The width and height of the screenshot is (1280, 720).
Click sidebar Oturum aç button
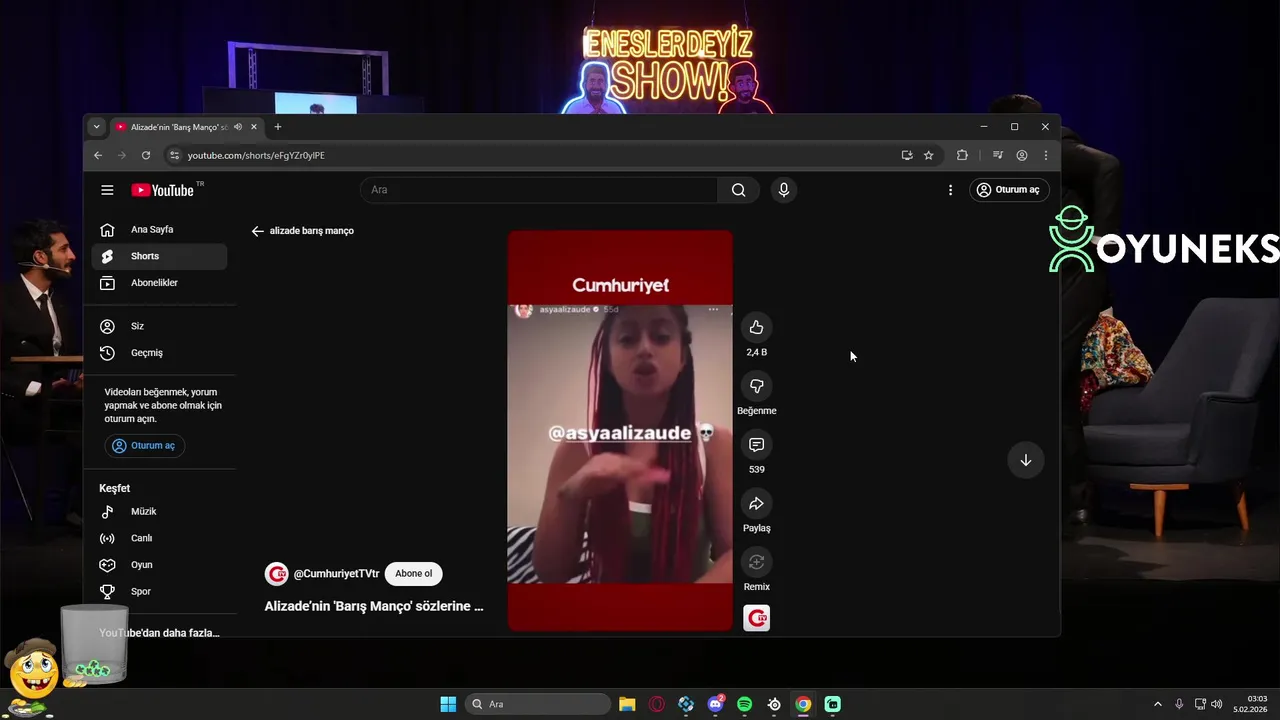coord(145,446)
